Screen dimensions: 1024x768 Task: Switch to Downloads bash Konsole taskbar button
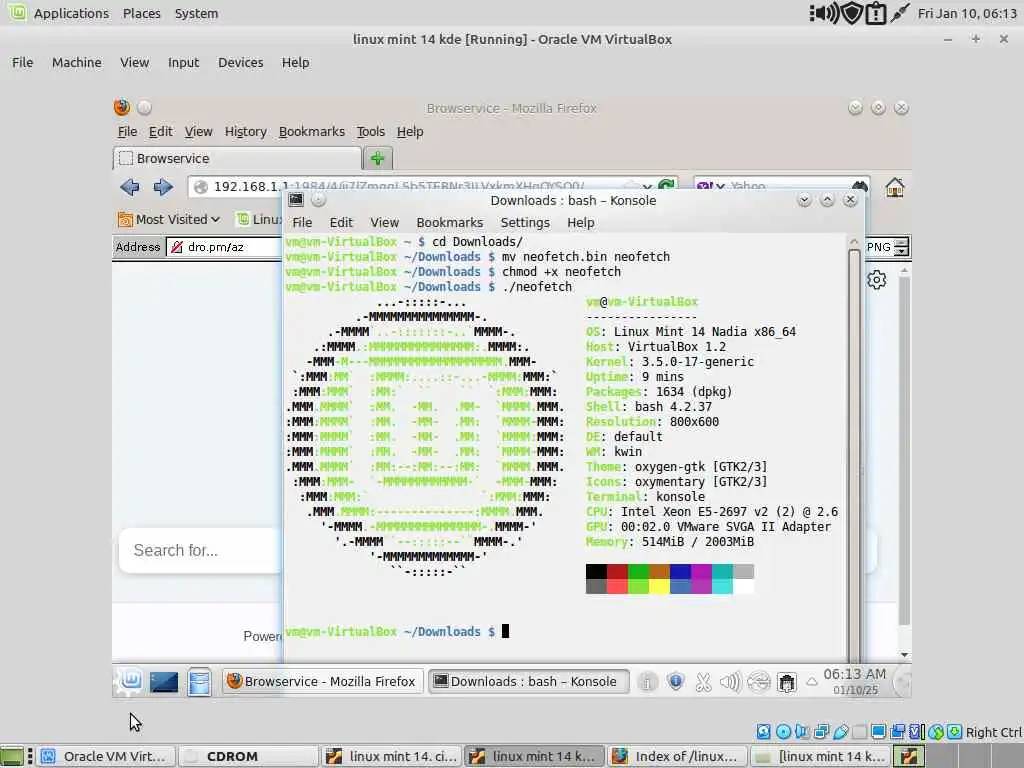[528, 682]
